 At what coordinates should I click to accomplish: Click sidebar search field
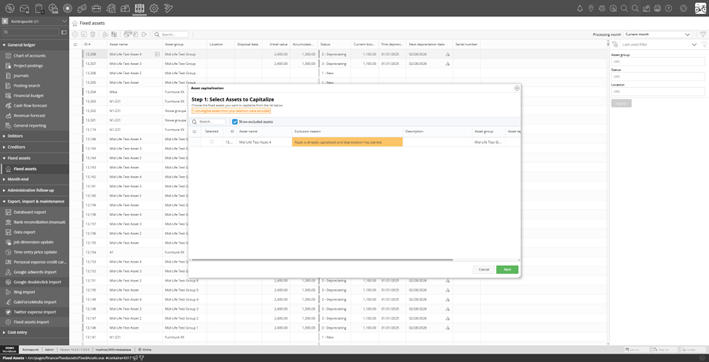(31, 33)
